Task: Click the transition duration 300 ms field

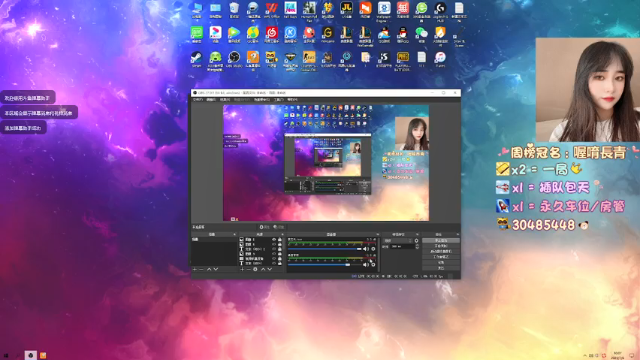Action: click(x=403, y=247)
